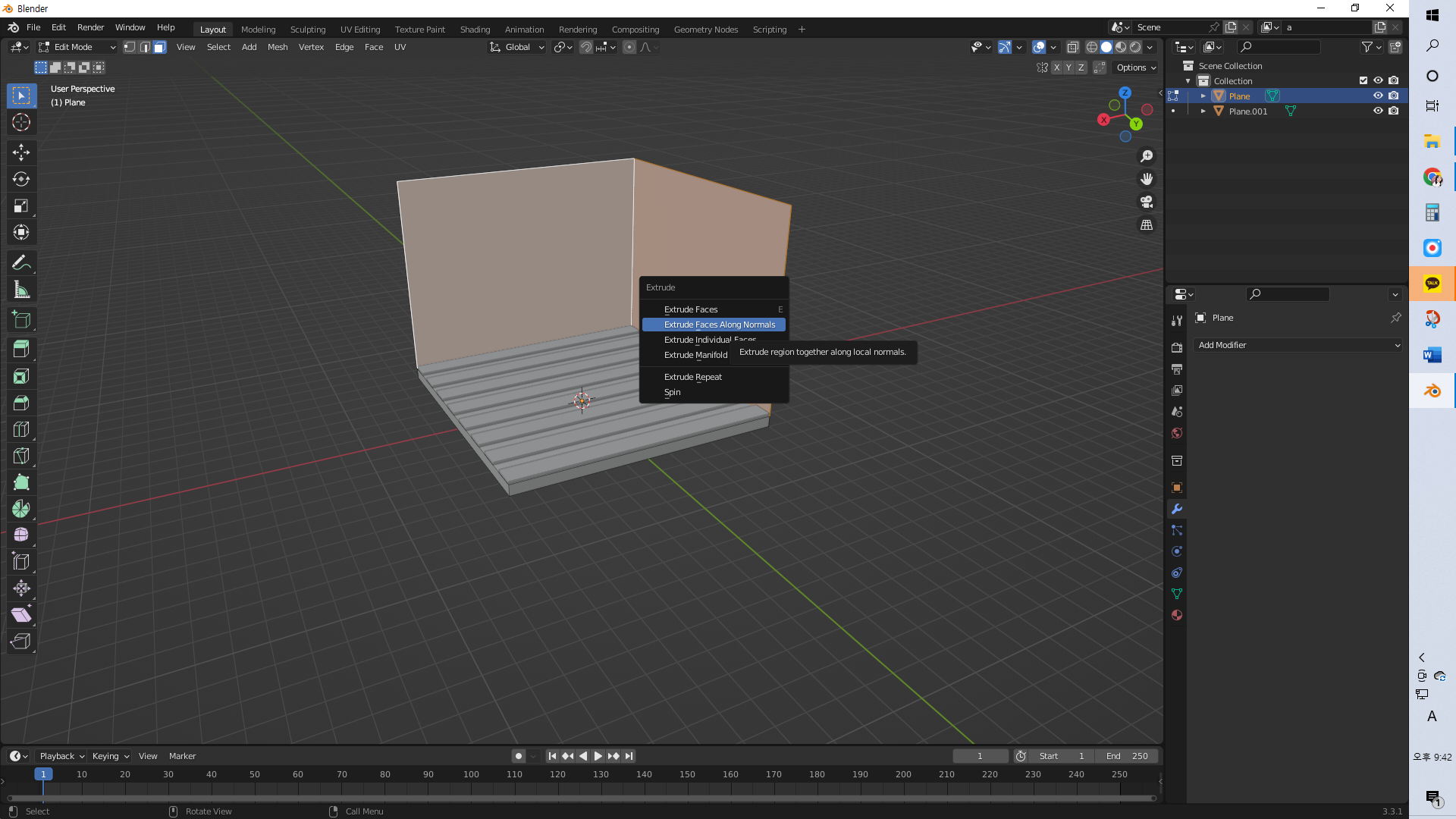Expand the Plane.001 tree item
The height and width of the screenshot is (819, 1456).
[1203, 111]
